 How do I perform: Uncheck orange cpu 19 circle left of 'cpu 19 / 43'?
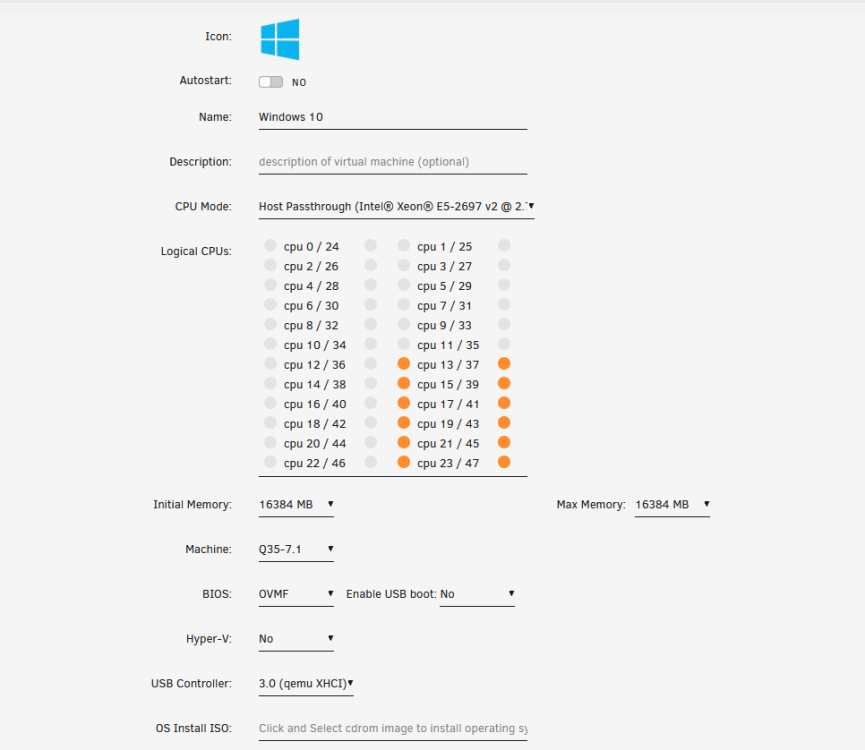pyautogui.click(x=404, y=423)
